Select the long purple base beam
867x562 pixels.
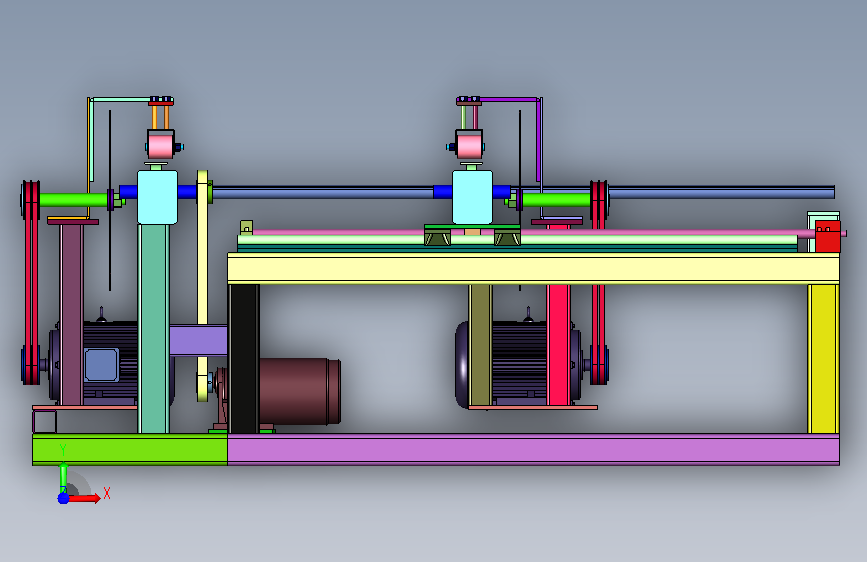pyautogui.click(x=533, y=449)
